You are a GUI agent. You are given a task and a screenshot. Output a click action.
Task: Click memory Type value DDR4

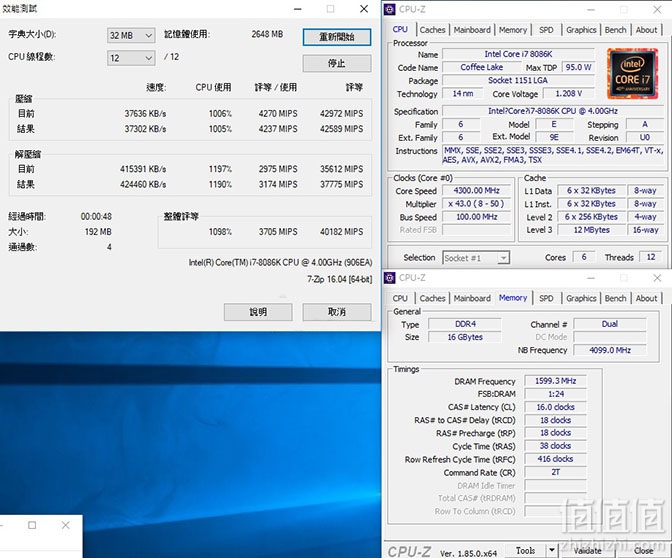[x=465, y=324]
